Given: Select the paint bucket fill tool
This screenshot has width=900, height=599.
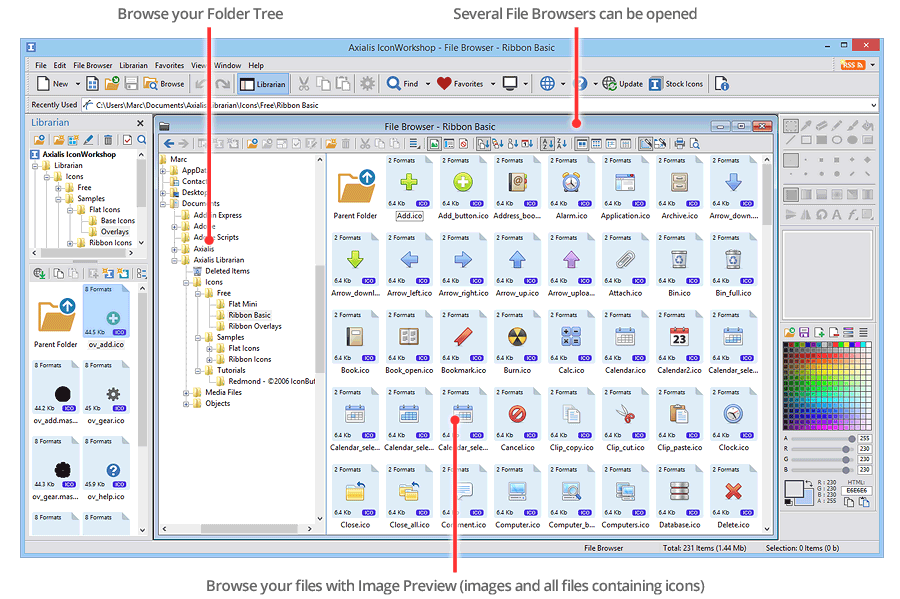Looking at the screenshot, I should click(x=867, y=125).
